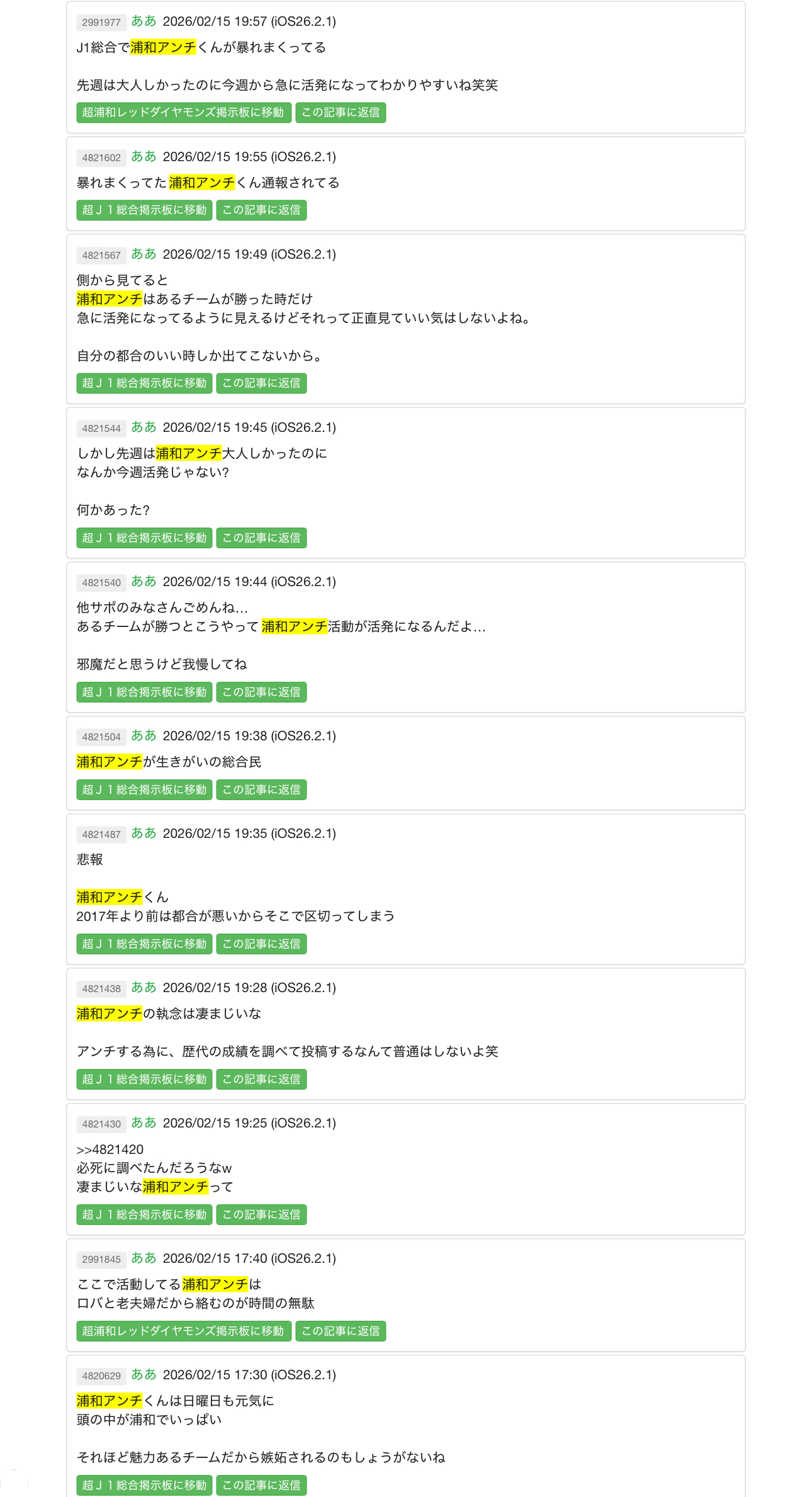Select post number badge 4821438
This screenshot has width=812, height=1497.
101,989
